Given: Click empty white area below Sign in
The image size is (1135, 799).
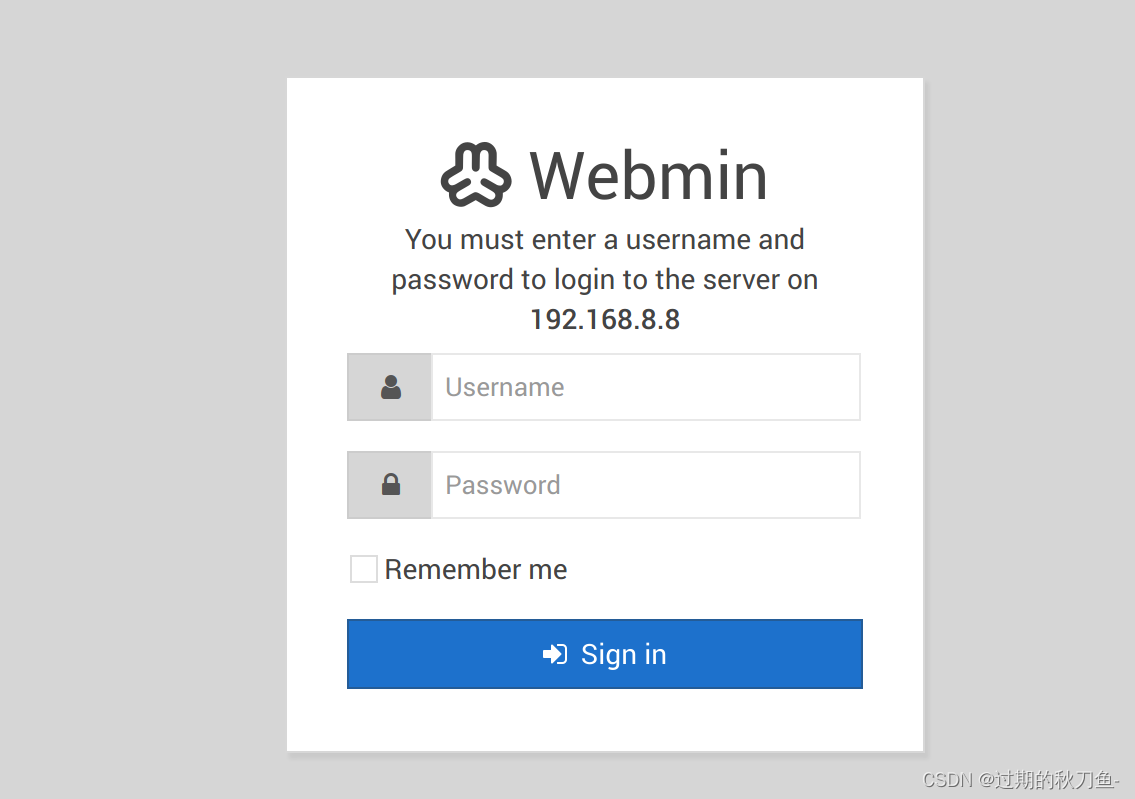Looking at the screenshot, I should pyautogui.click(x=604, y=720).
